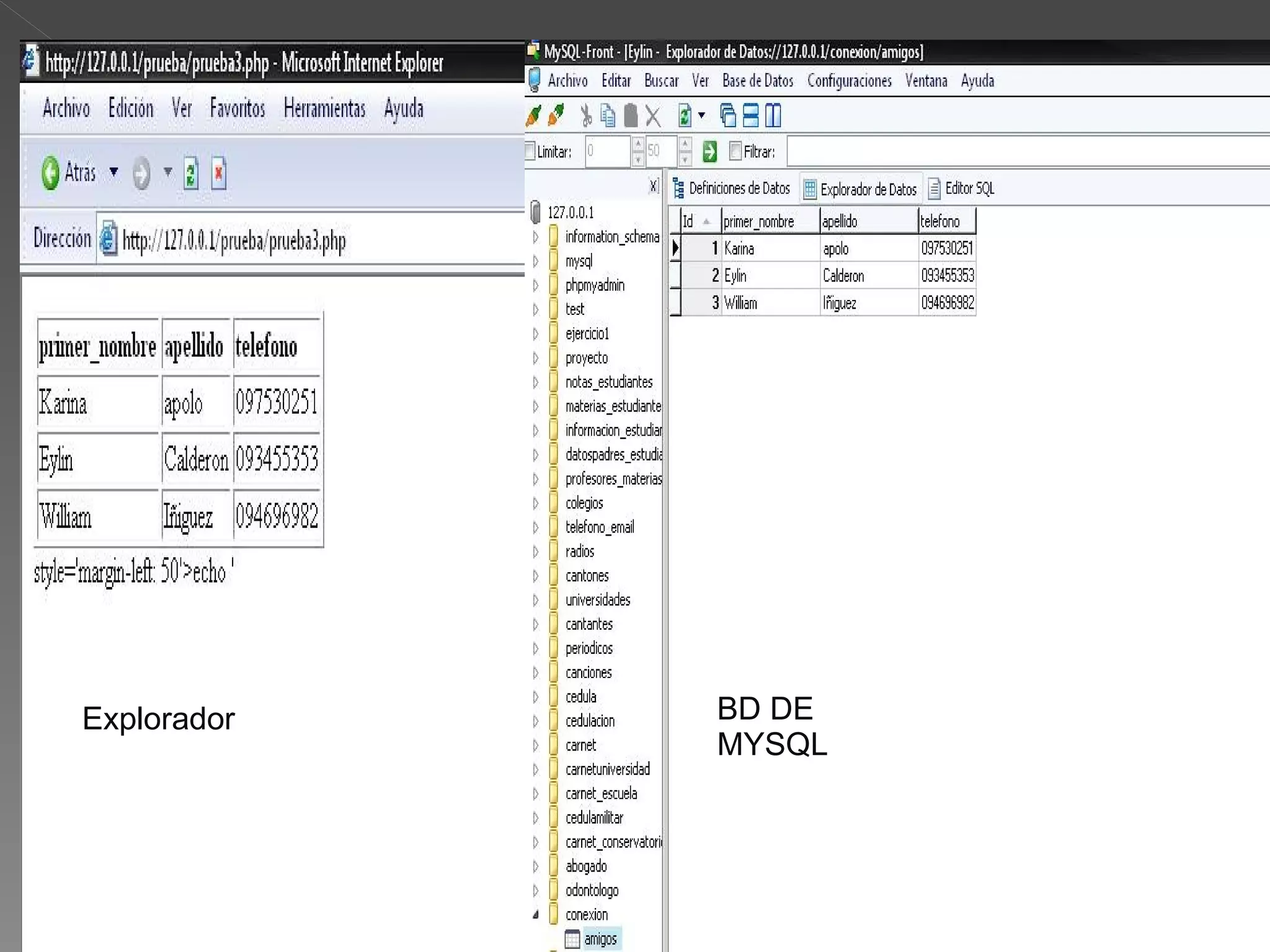Click the 127.0.0.1 server icon in tree
The width and height of the screenshot is (1270, 952).
coord(536,213)
